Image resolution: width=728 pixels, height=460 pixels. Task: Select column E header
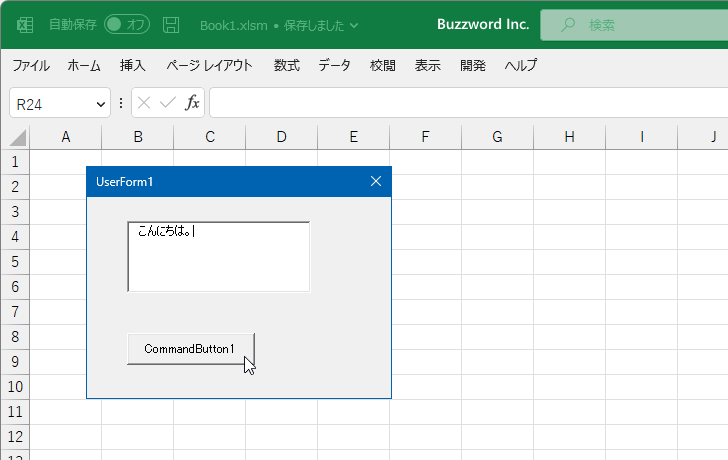point(354,137)
